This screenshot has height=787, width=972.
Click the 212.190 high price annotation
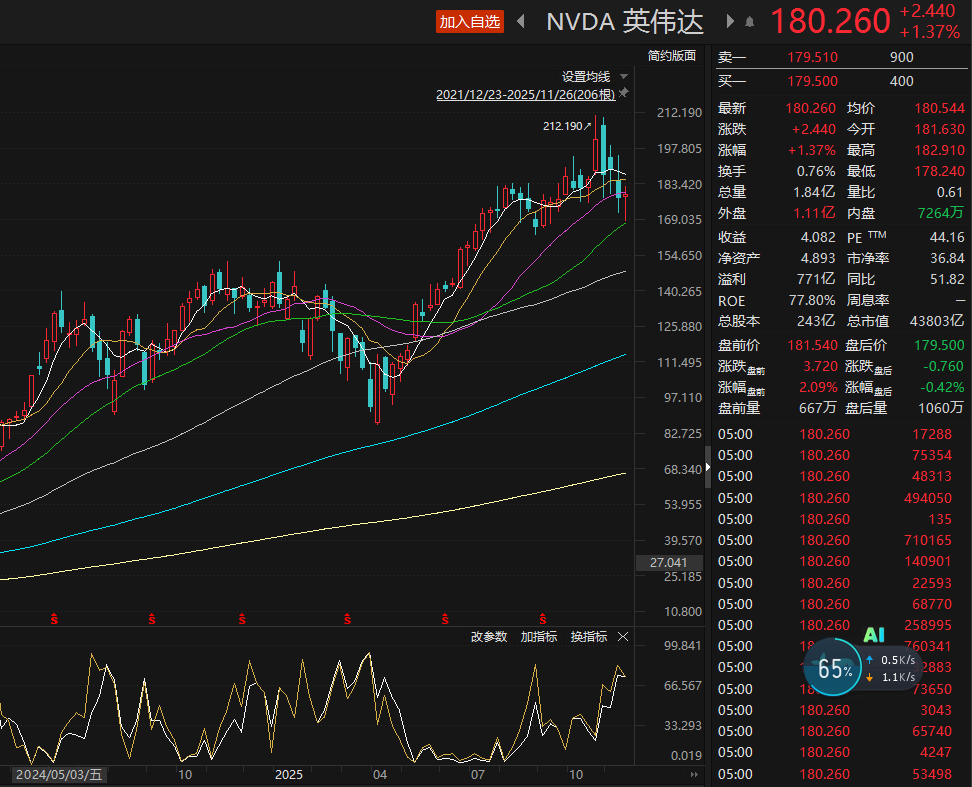565,127
